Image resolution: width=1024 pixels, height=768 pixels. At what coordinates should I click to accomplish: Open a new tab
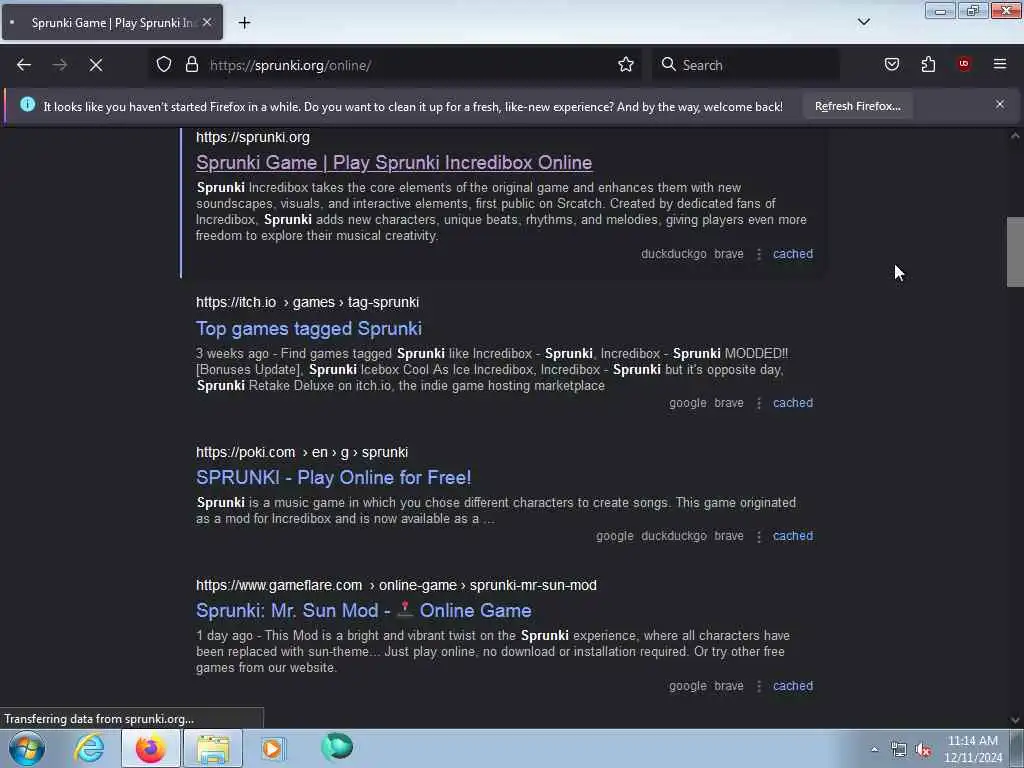point(244,23)
